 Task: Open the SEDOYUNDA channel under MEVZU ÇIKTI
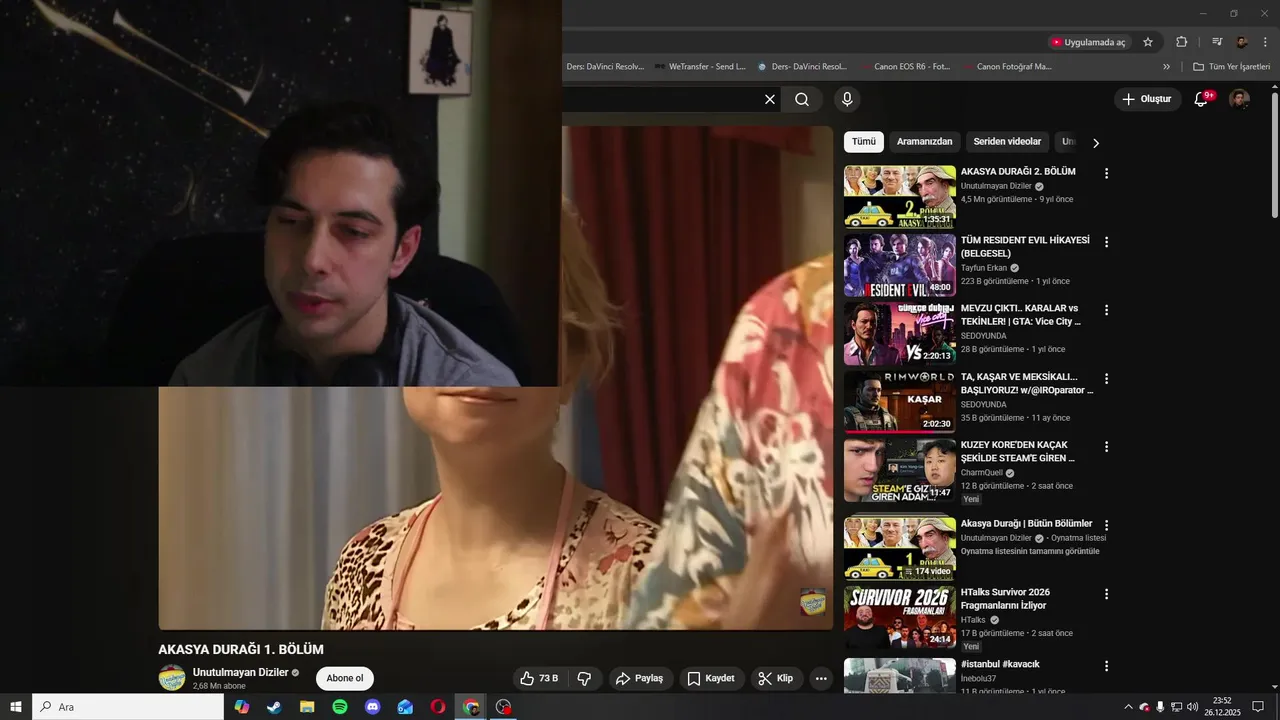[x=984, y=336]
